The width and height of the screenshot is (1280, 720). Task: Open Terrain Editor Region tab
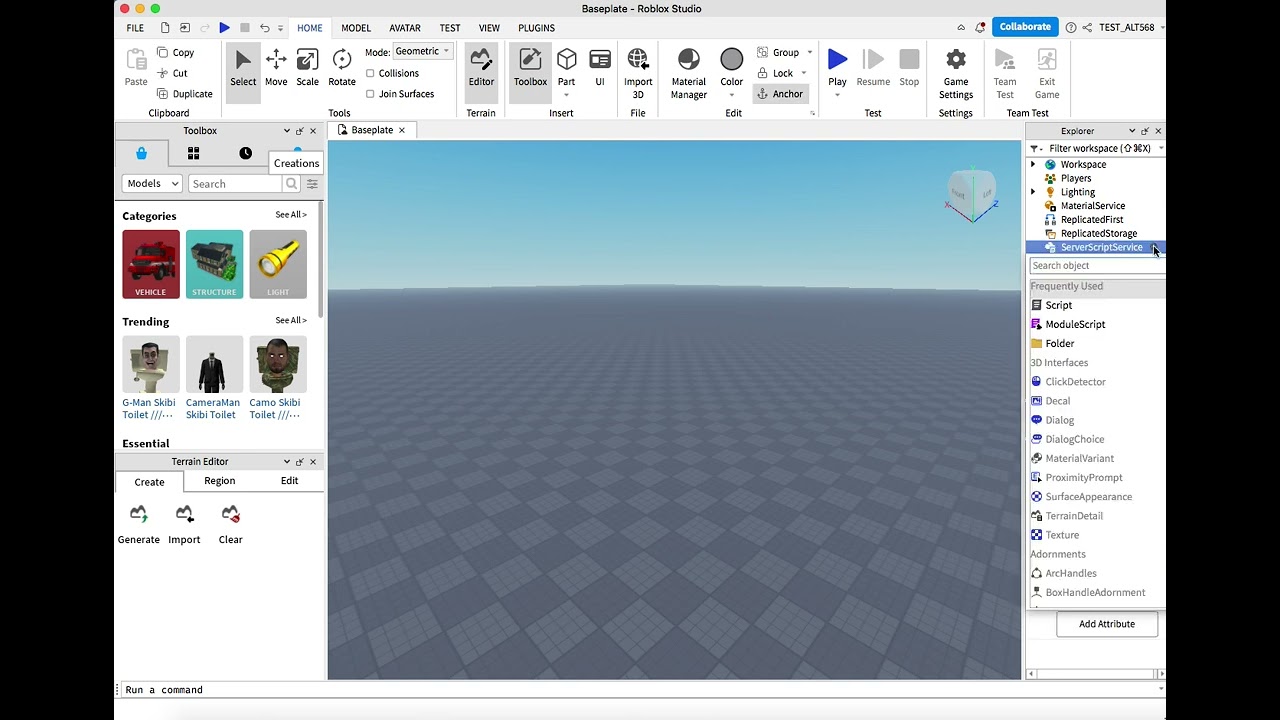point(220,481)
